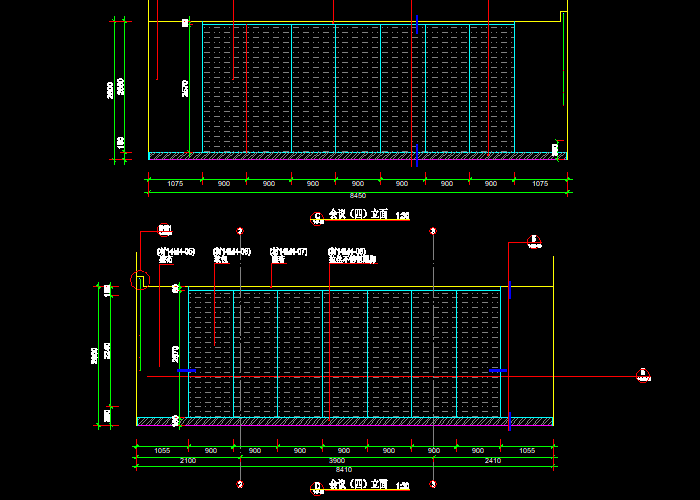The height and width of the screenshot is (500, 700).
Task: Click the red section marker 5 bubble
Action: click(534, 240)
